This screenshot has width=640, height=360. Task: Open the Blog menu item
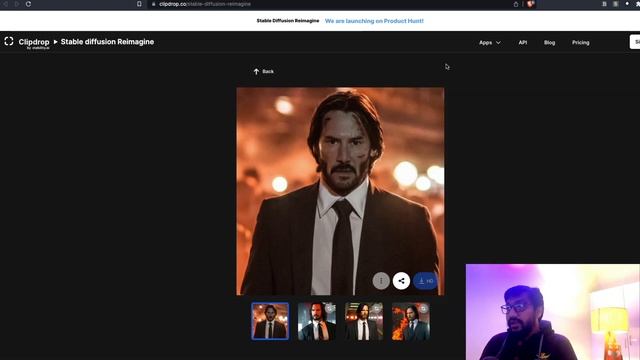pos(549,42)
